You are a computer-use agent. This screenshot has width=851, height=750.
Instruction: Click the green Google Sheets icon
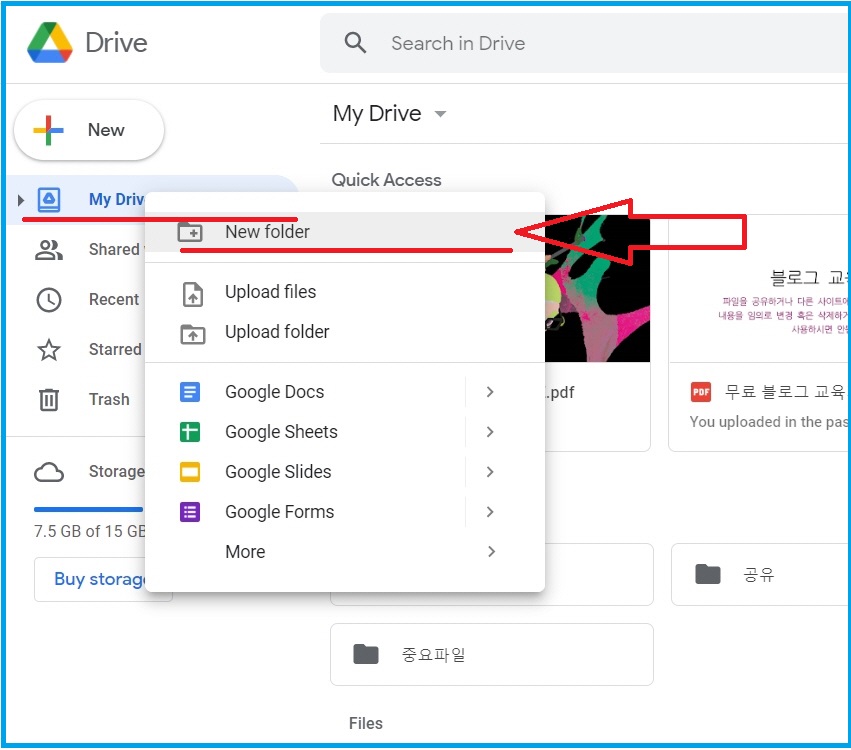pos(190,432)
